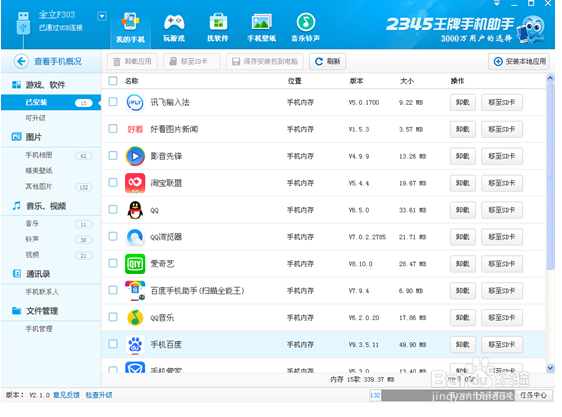The height and width of the screenshot is (417, 562).
Task: Click the 好看 red logo icon
Action: [135, 129]
